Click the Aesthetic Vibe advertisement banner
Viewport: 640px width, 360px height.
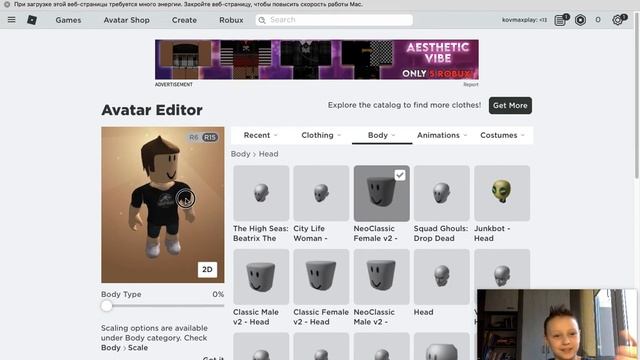pyautogui.click(x=317, y=60)
